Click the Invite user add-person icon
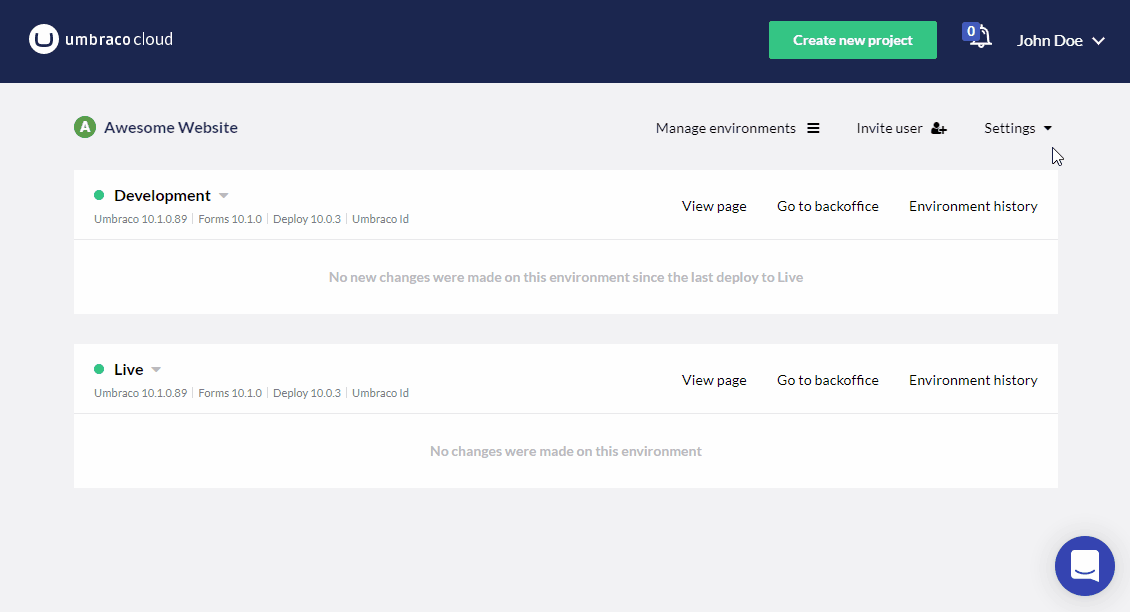This screenshot has height=612, width=1130. click(938, 128)
